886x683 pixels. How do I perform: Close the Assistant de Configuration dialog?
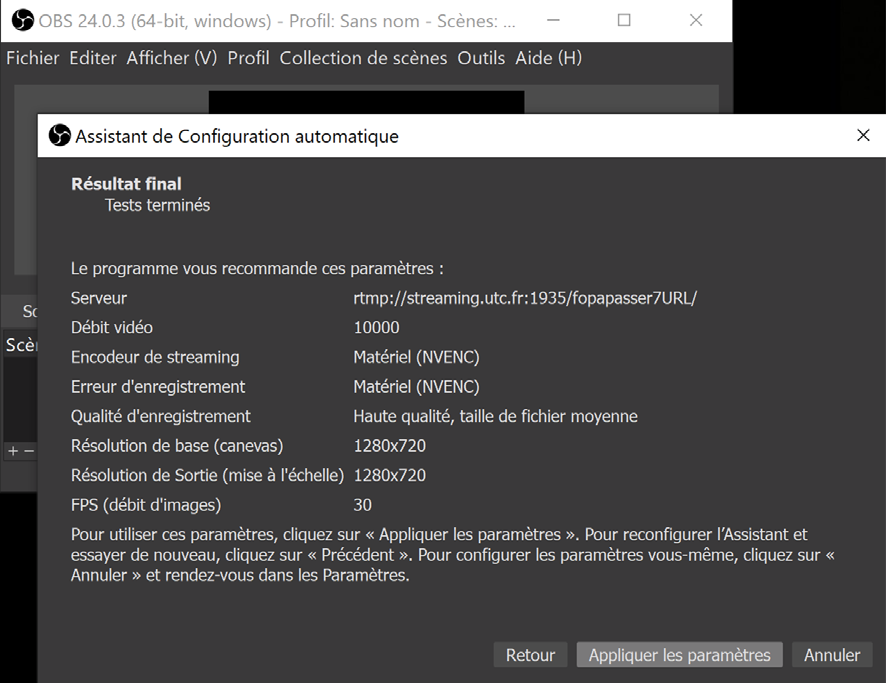point(863,135)
